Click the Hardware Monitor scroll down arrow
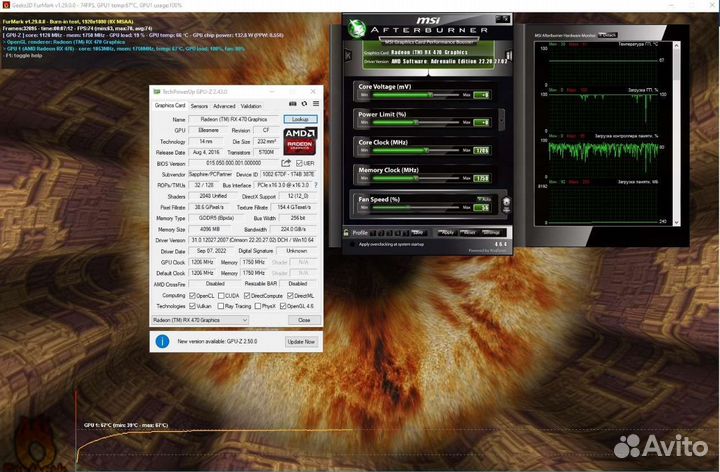The height and width of the screenshot is (472, 720). coord(676,222)
